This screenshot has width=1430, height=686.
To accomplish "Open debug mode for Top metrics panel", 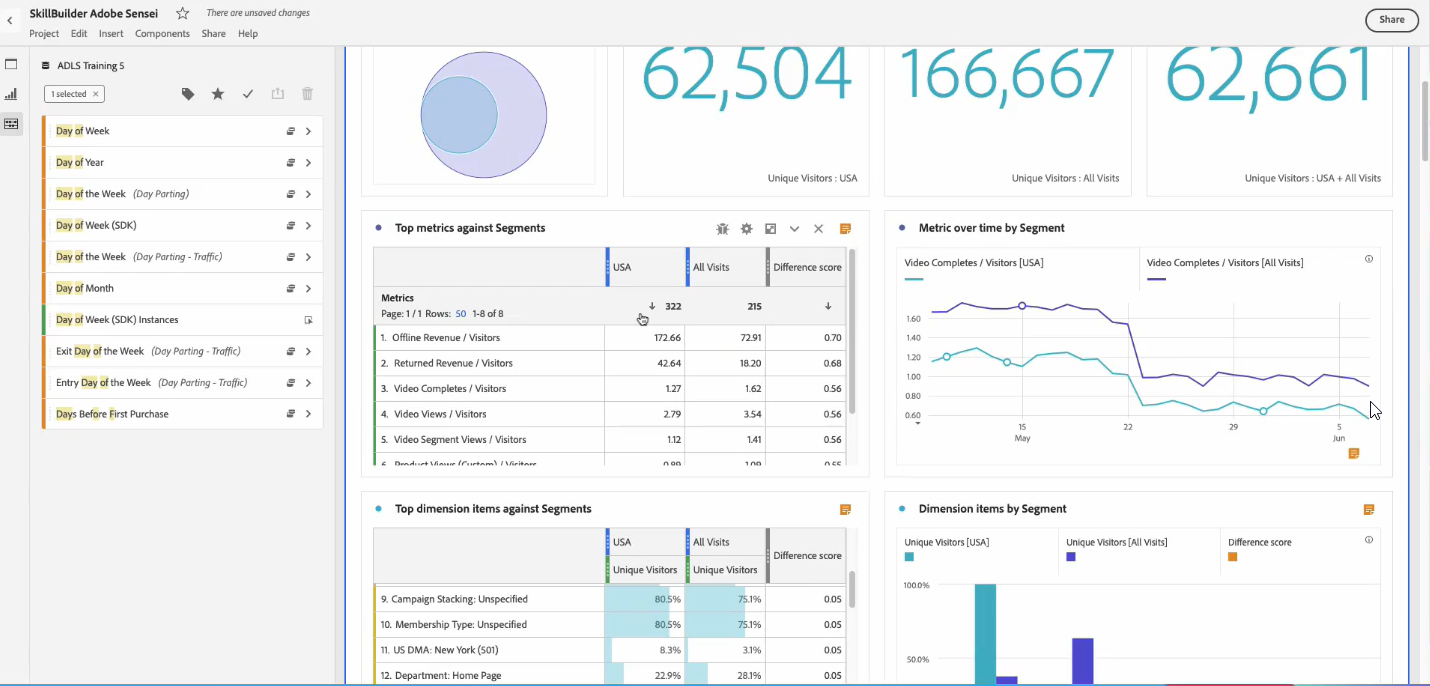I will coord(723,228).
